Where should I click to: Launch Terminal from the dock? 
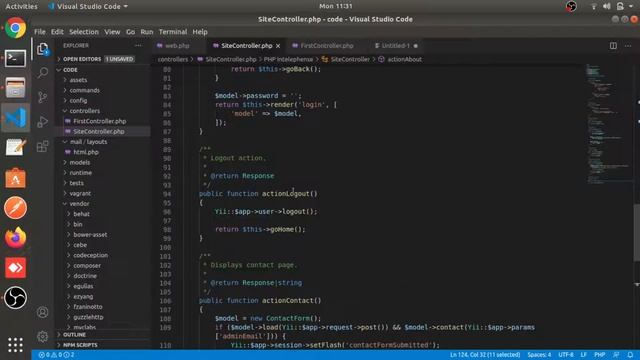point(16,58)
